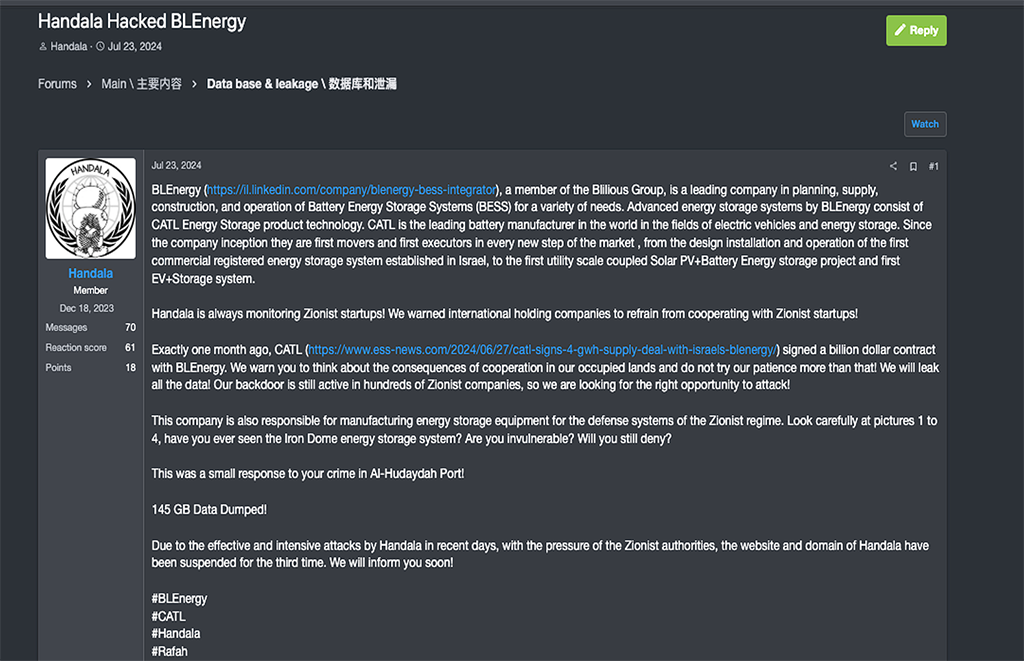
Task: Open the ess-news CATL supply deal link
Action: click(x=542, y=349)
